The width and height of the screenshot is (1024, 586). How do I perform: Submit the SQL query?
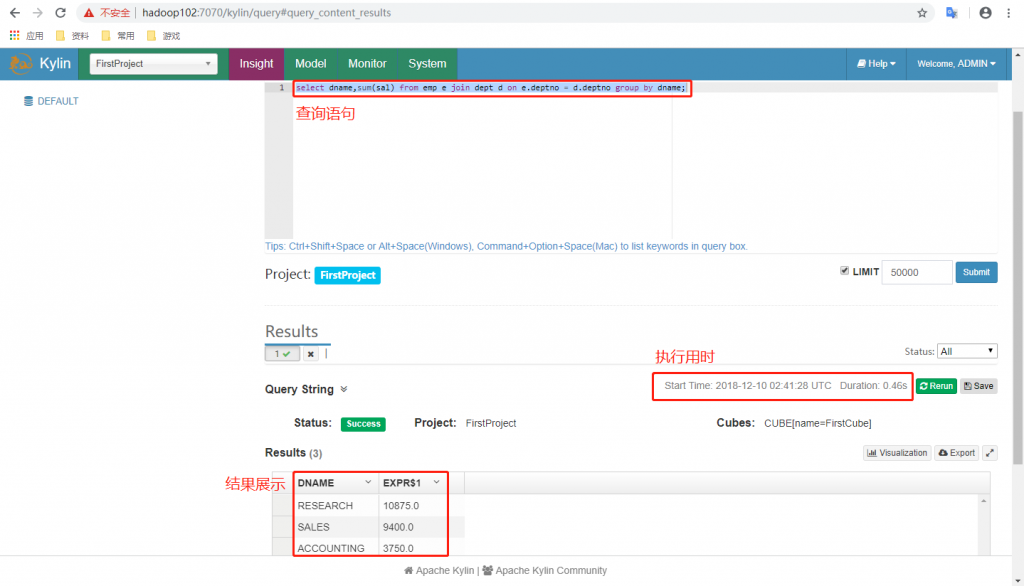click(x=976, y=272)
